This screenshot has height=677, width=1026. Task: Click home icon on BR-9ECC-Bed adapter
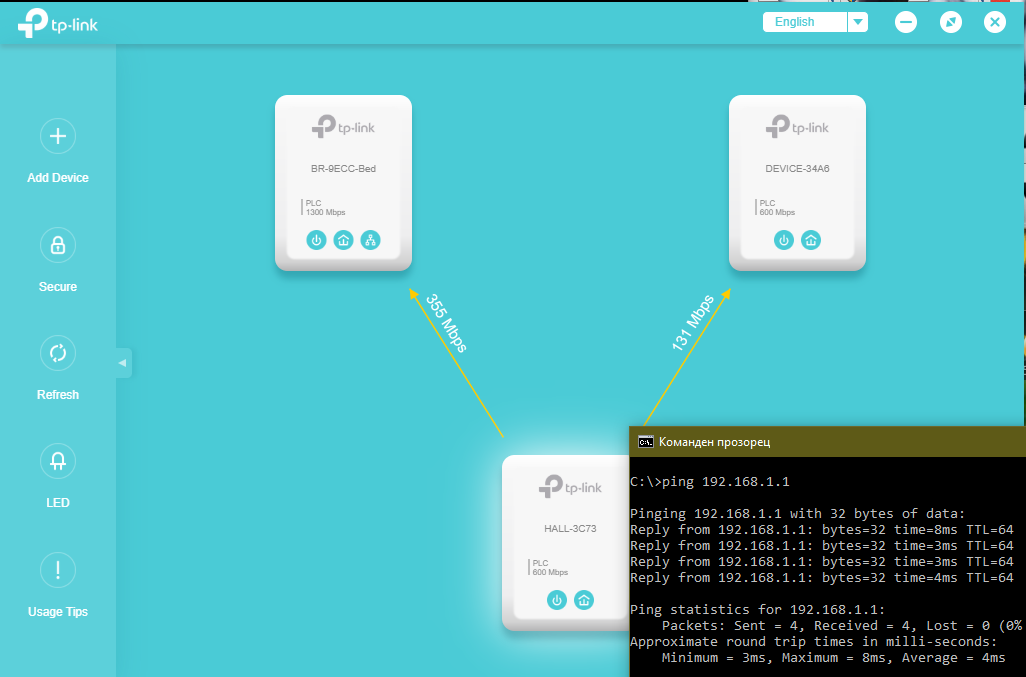(343, 240)
